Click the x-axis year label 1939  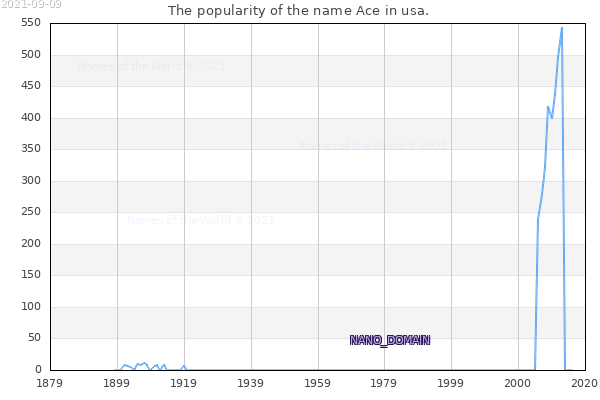pyautogui.click(x=250, y=383)
